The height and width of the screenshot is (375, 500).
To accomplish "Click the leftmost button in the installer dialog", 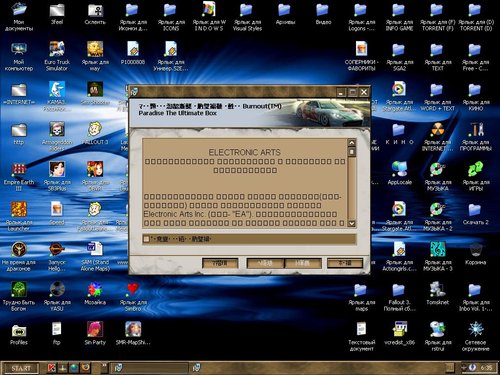I will click(x=220, y=263).
